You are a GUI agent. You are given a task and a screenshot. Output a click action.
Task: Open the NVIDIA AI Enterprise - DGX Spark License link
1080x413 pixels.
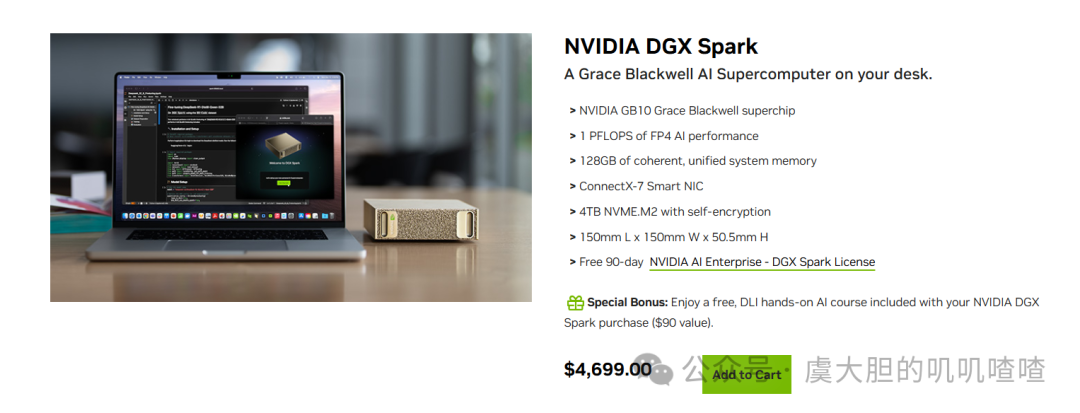coord(762,262)
